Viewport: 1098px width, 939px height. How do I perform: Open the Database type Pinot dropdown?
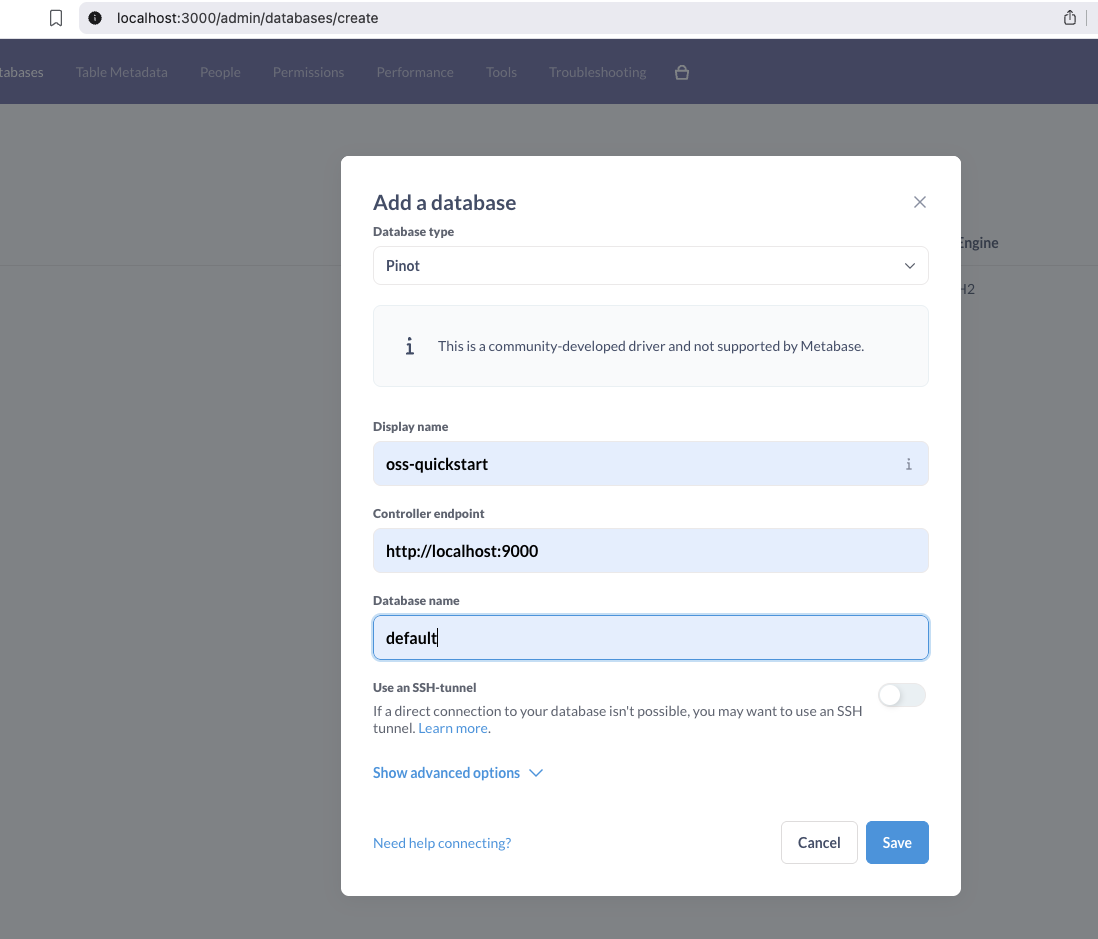point(650,266)
